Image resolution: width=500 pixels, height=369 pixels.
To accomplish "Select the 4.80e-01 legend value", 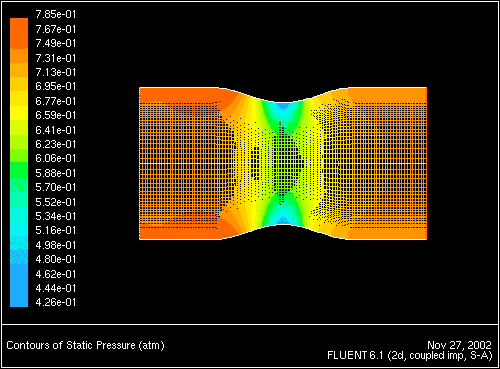I will tap(56, 259).
